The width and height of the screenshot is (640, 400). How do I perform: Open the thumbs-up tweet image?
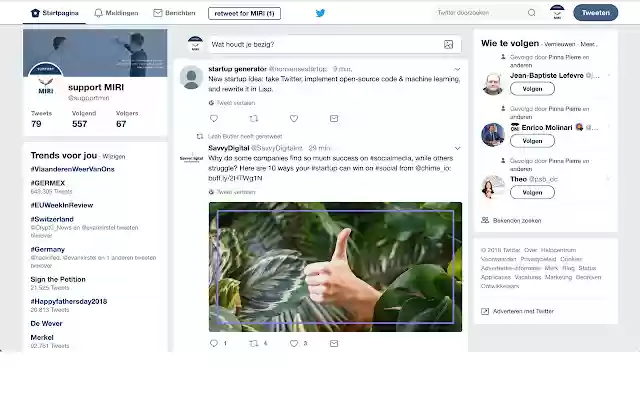335,267
